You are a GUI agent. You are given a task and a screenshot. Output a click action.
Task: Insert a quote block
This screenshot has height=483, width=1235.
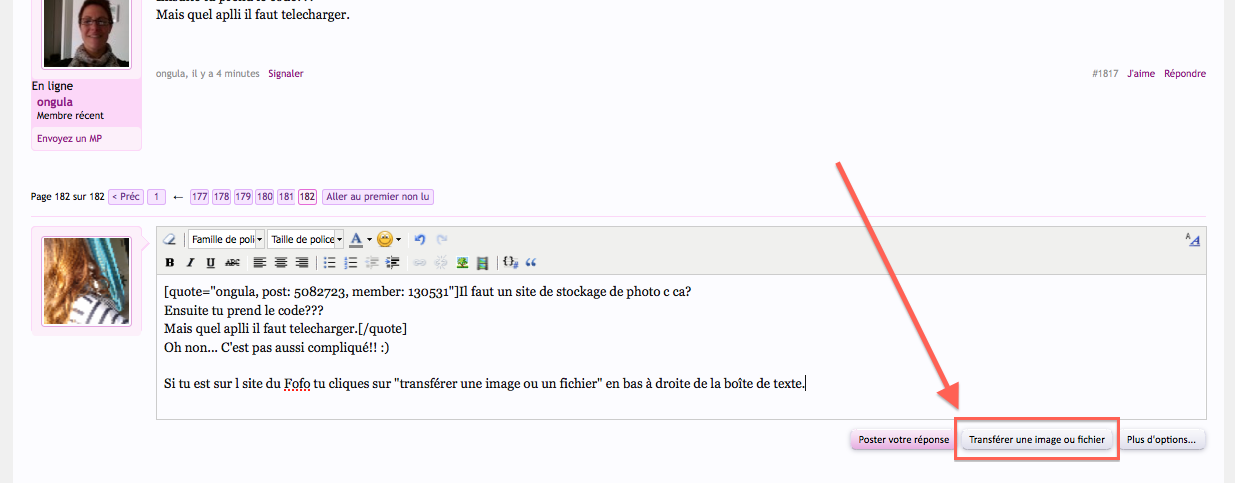click(x=531, y=263)
